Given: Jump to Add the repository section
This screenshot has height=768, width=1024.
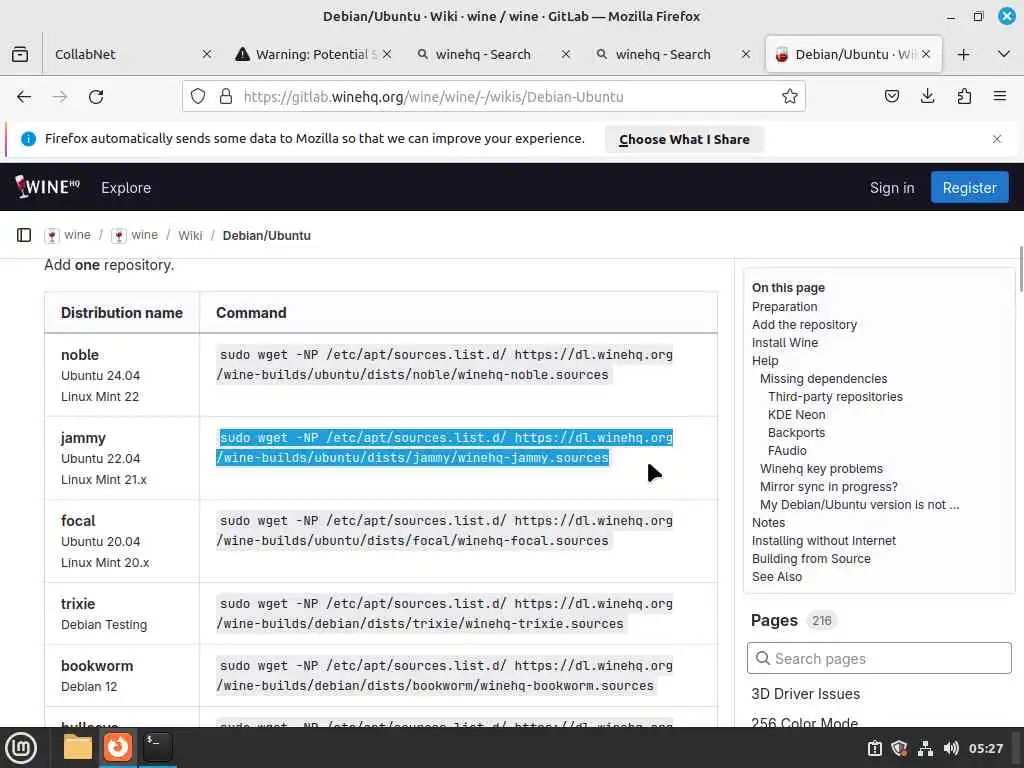Looking at the screenshot, I should 804,325.
